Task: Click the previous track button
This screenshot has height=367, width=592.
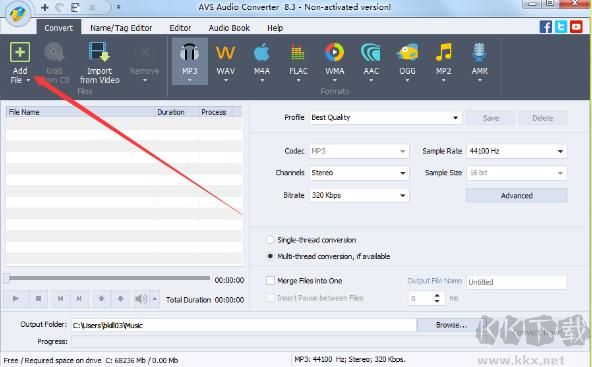Action: click(x=60, y=299)
